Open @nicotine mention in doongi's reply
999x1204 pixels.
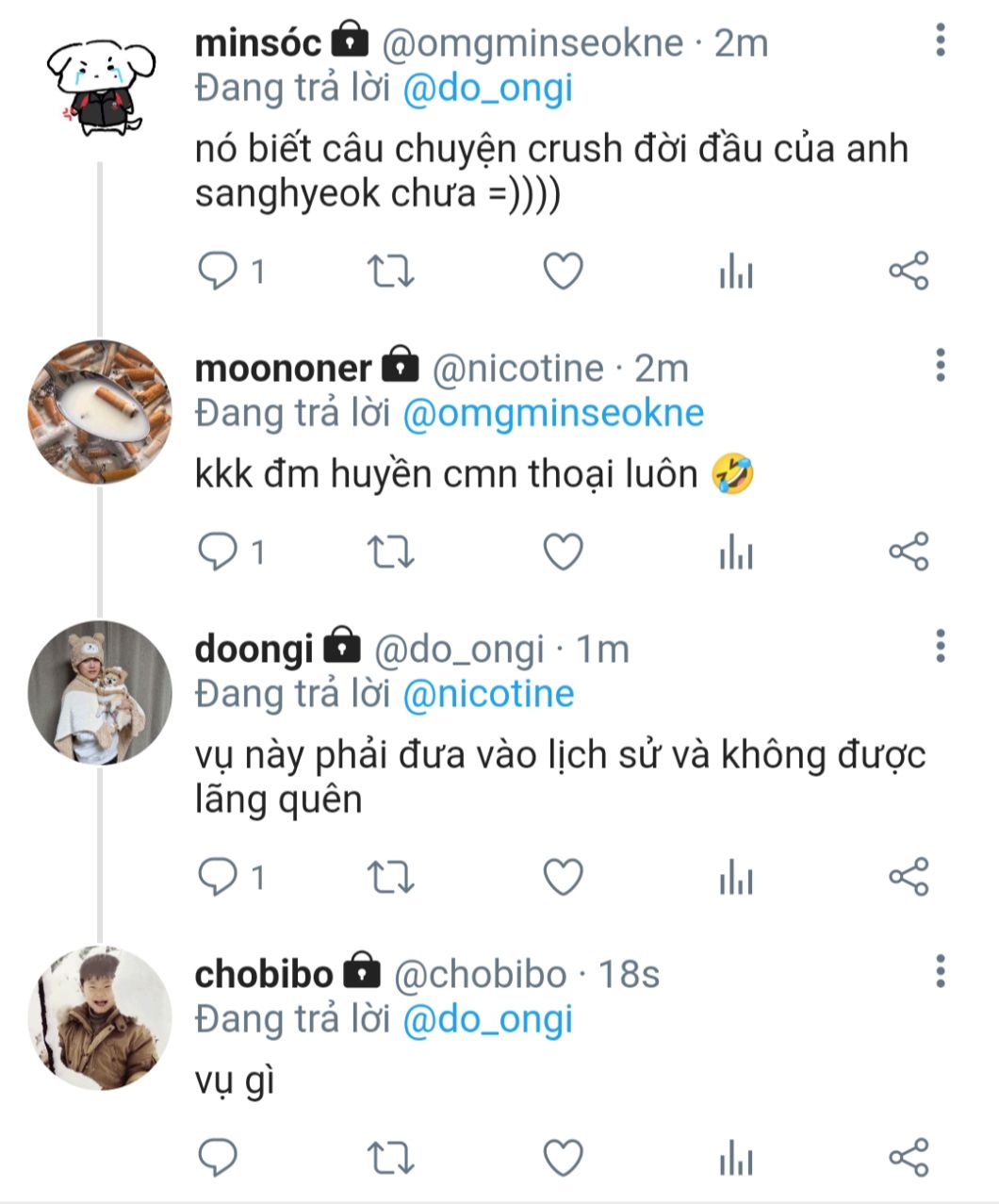[488, 694]
